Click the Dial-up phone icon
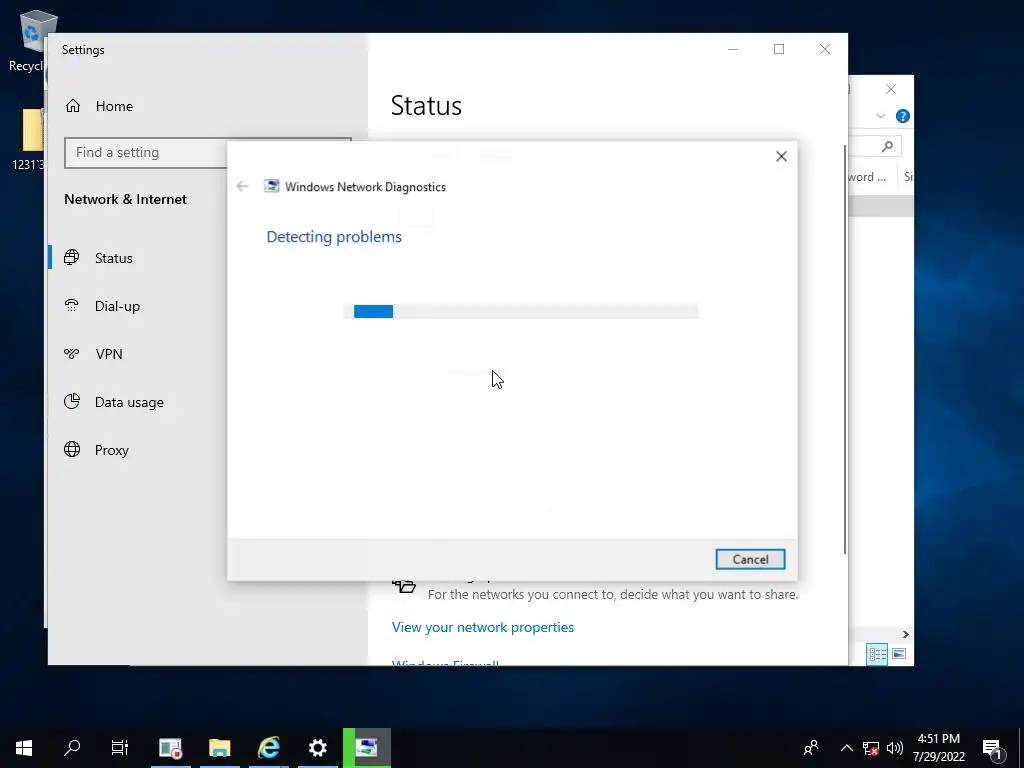 coord(72,305)
